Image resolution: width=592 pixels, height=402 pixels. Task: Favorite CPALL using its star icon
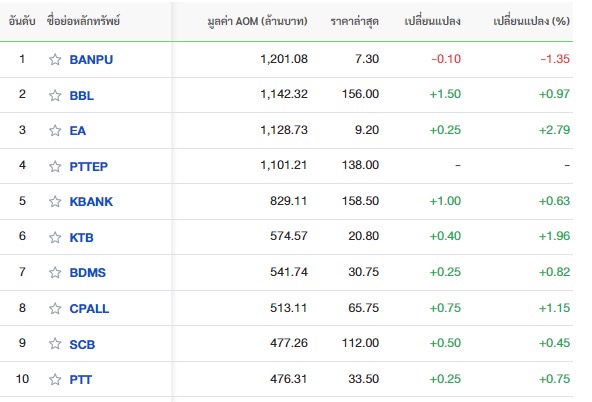(x=55, y=308)
